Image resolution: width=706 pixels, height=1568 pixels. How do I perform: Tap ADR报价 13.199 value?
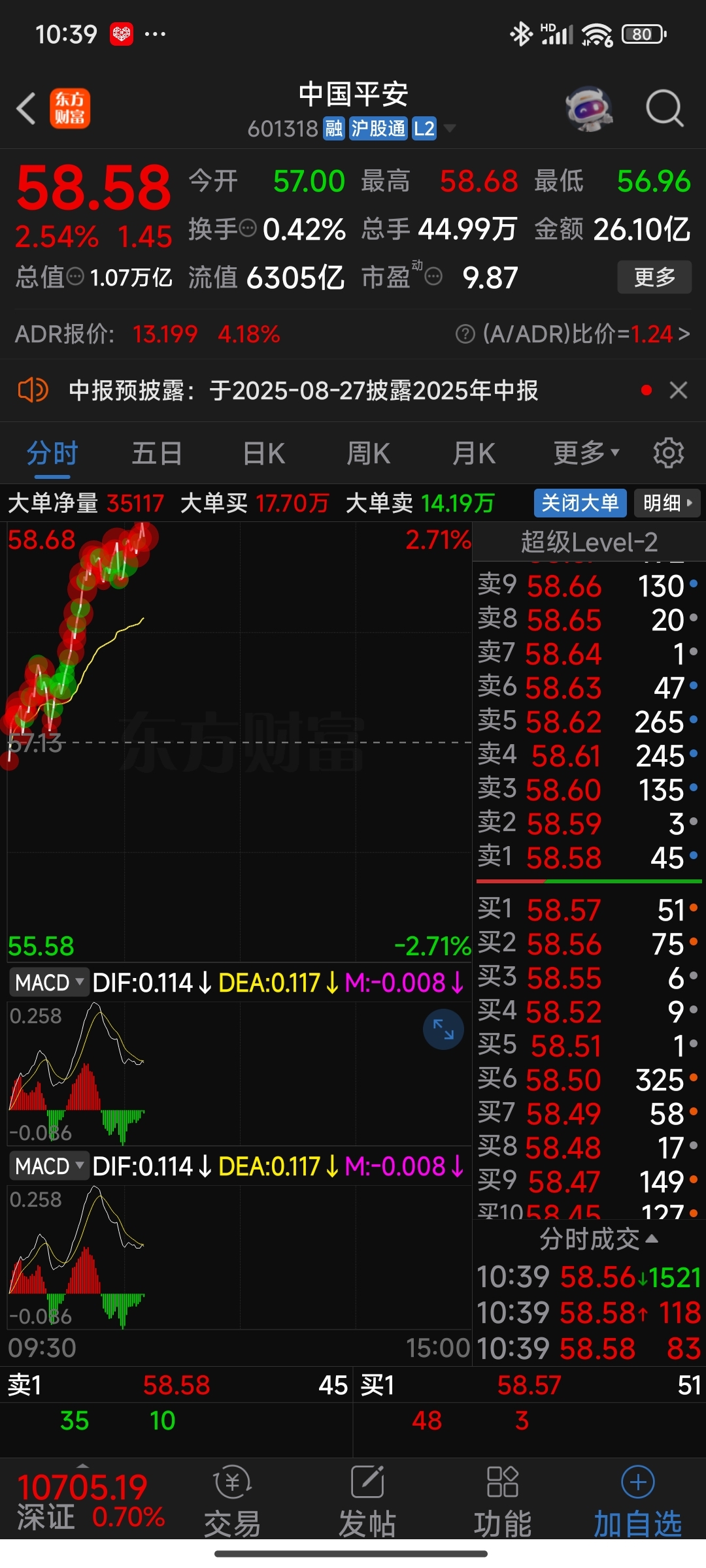tap(165, 335)
